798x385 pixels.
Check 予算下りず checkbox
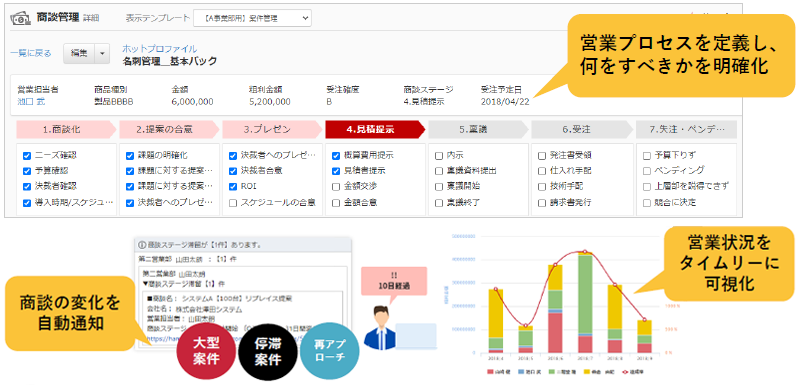pos(647,155)
